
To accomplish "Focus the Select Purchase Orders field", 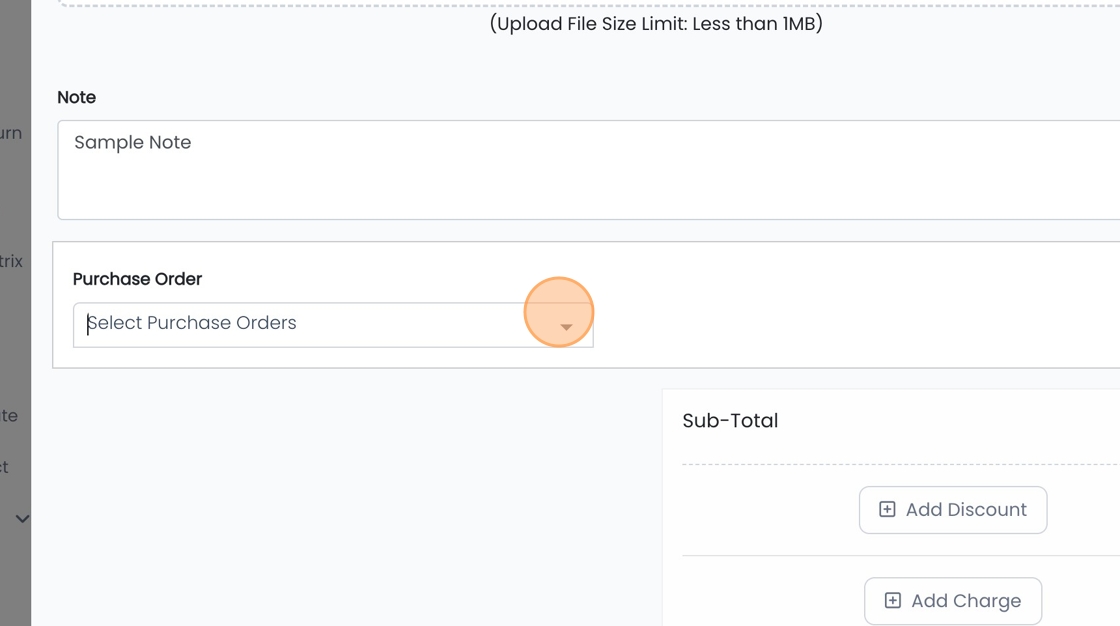I will (300, 324).
